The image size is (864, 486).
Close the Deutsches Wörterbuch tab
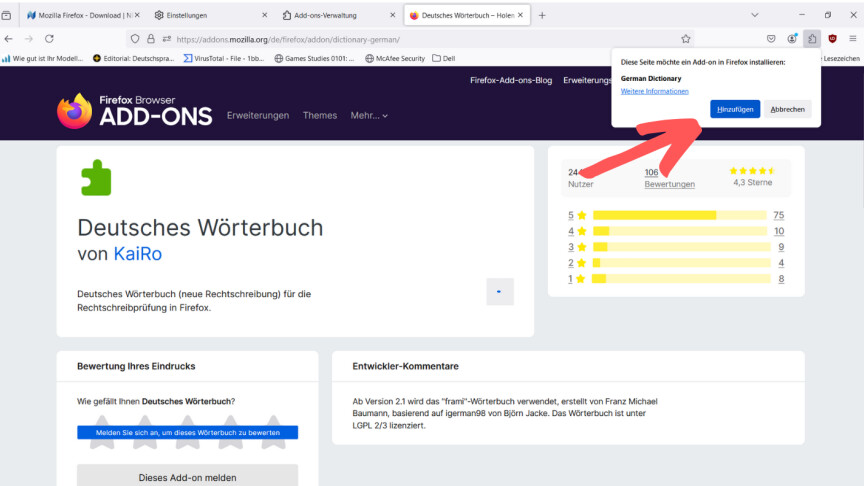point(520,15)
